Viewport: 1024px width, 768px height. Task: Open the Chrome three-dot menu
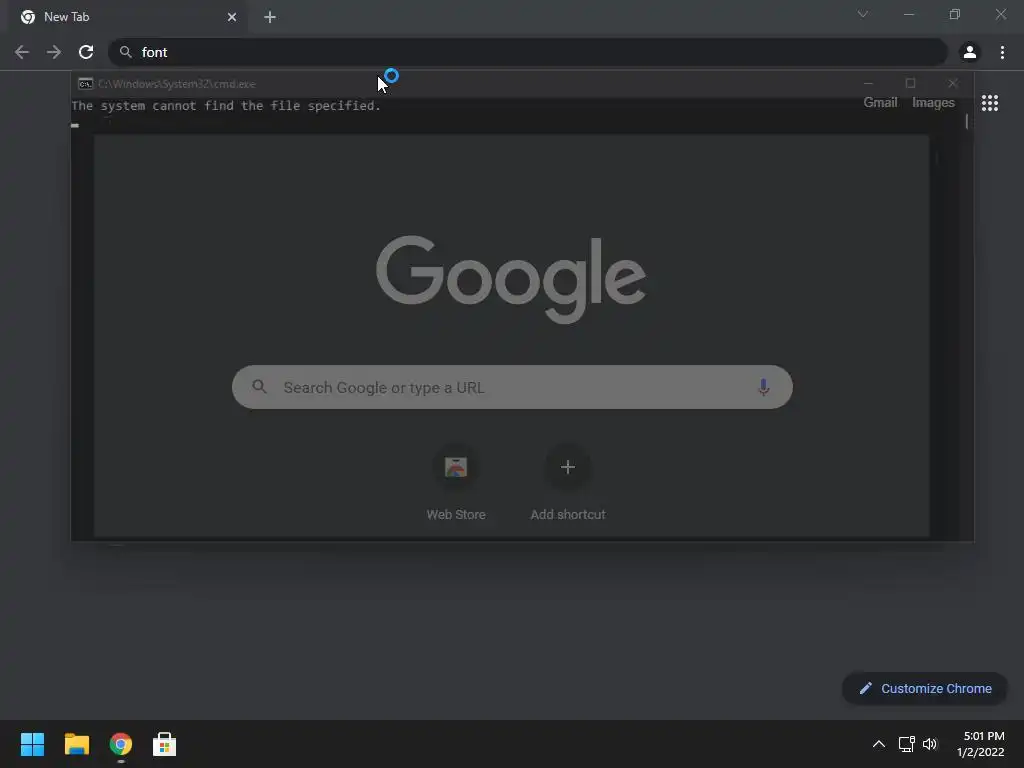[1002, 52]
